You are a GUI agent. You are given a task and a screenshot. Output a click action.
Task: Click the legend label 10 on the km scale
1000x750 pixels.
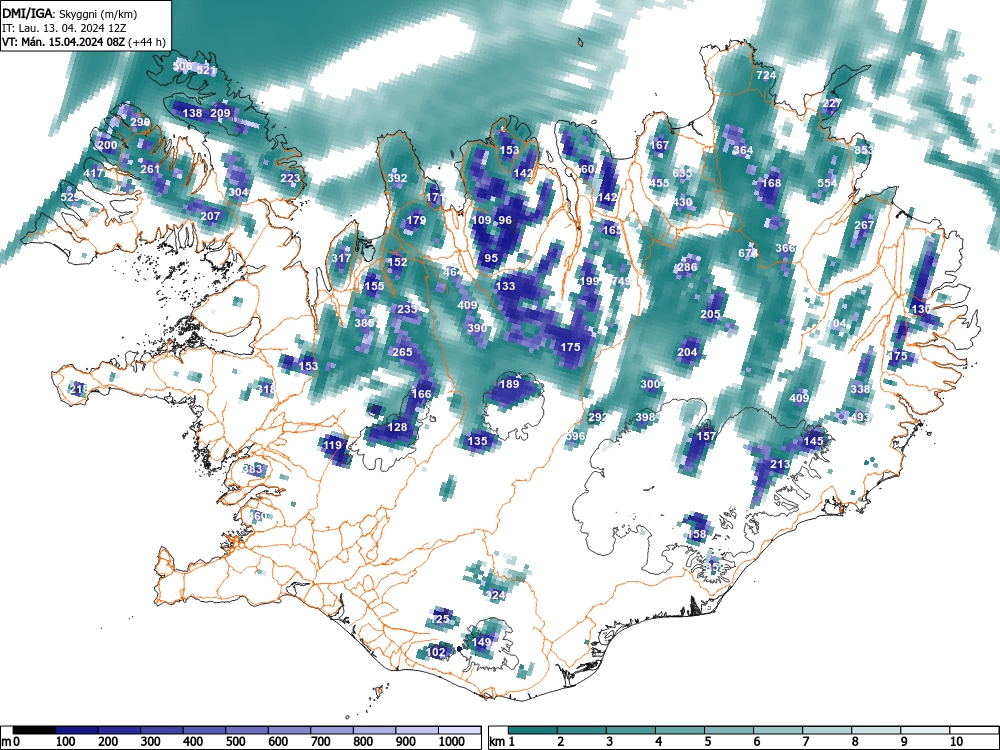955,742
